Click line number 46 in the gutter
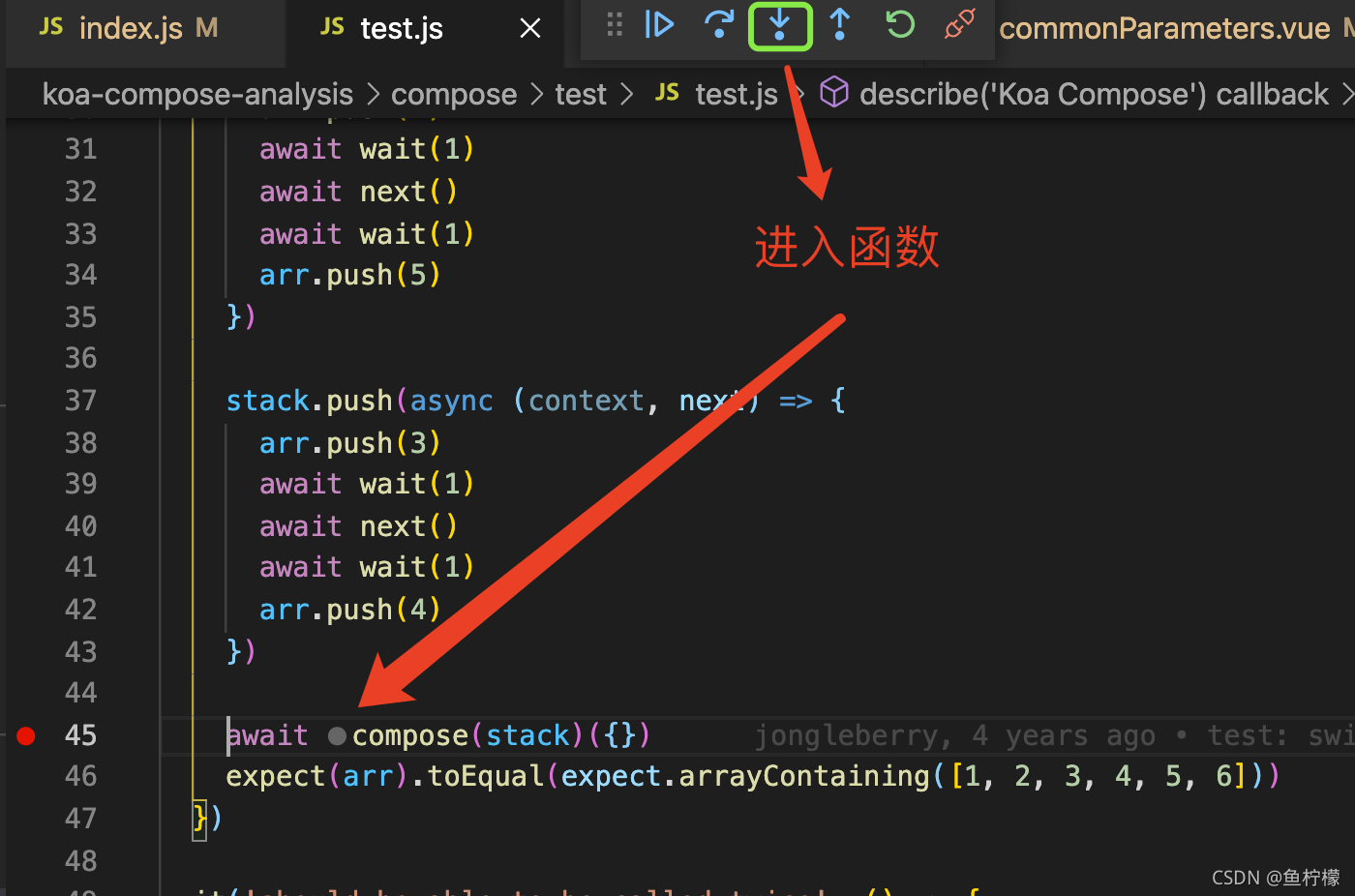Viewport: 1355px width, 896px height. pyautogui.click(x=81, y=776)
